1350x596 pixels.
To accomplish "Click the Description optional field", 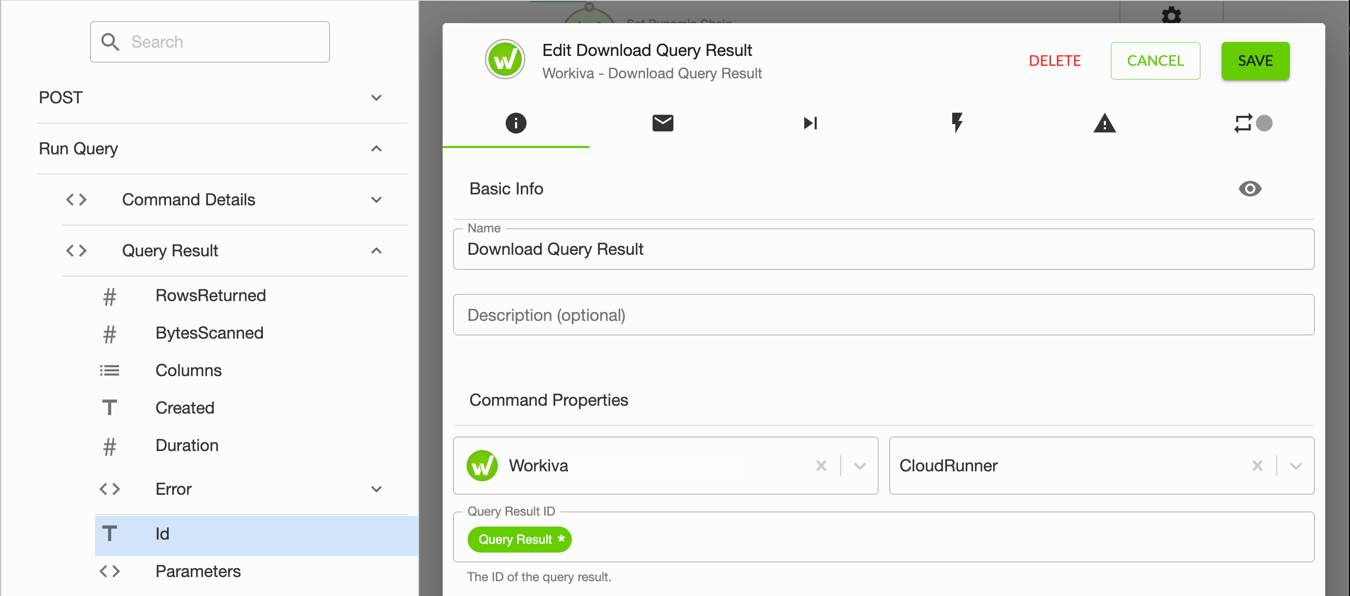I will (883, 315).
